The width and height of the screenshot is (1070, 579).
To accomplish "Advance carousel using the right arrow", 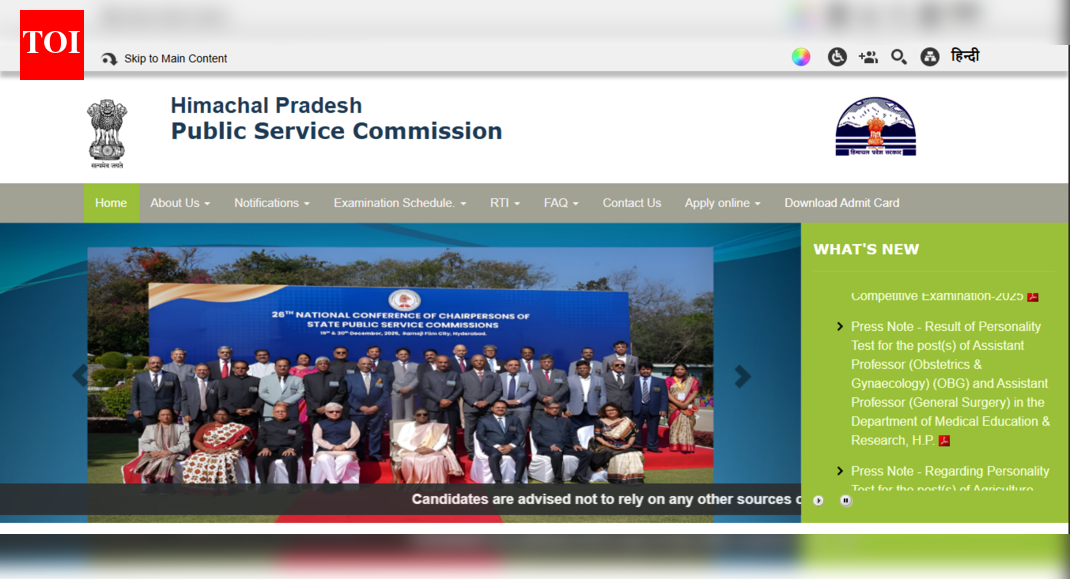I will click(x=743, y=376).
